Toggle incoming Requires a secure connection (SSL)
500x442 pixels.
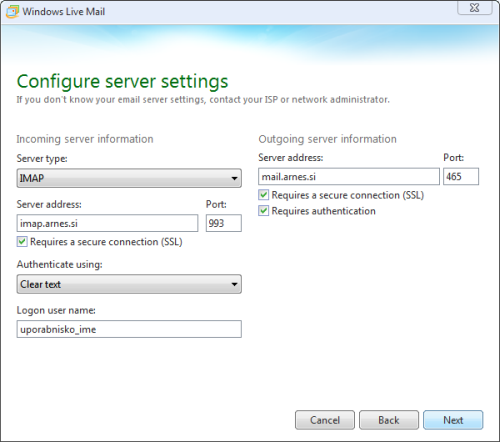click(x=22, y=242)
